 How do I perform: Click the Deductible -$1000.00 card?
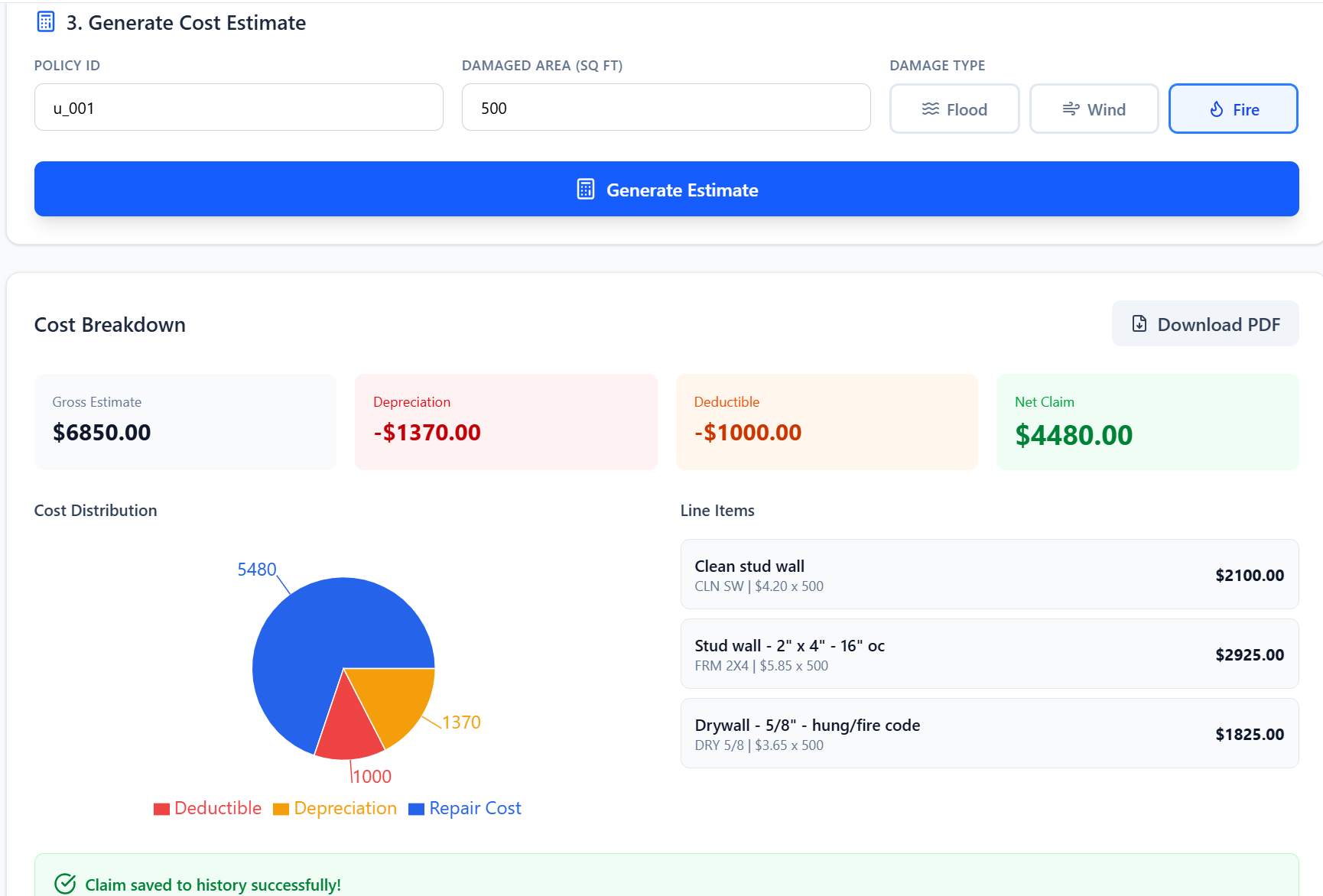(827, 422)
